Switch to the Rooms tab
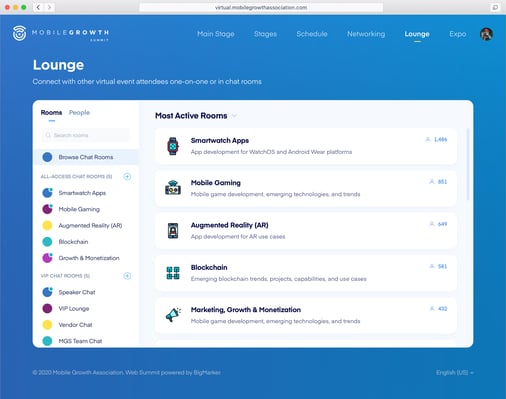 pos(51,113)
